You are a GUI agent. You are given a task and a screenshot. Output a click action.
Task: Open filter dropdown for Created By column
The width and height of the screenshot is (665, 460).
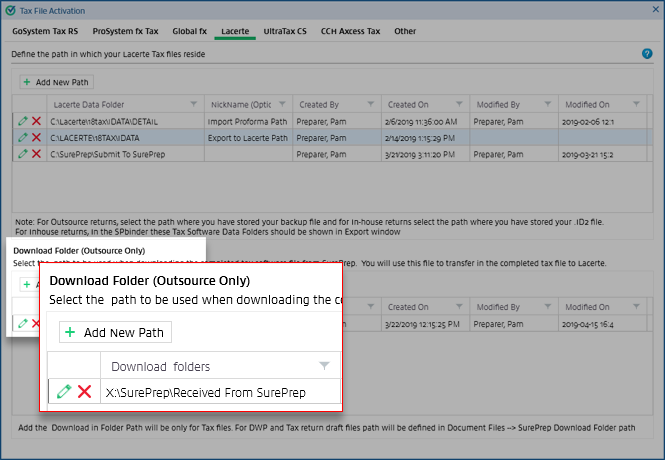tap(372, 104)
